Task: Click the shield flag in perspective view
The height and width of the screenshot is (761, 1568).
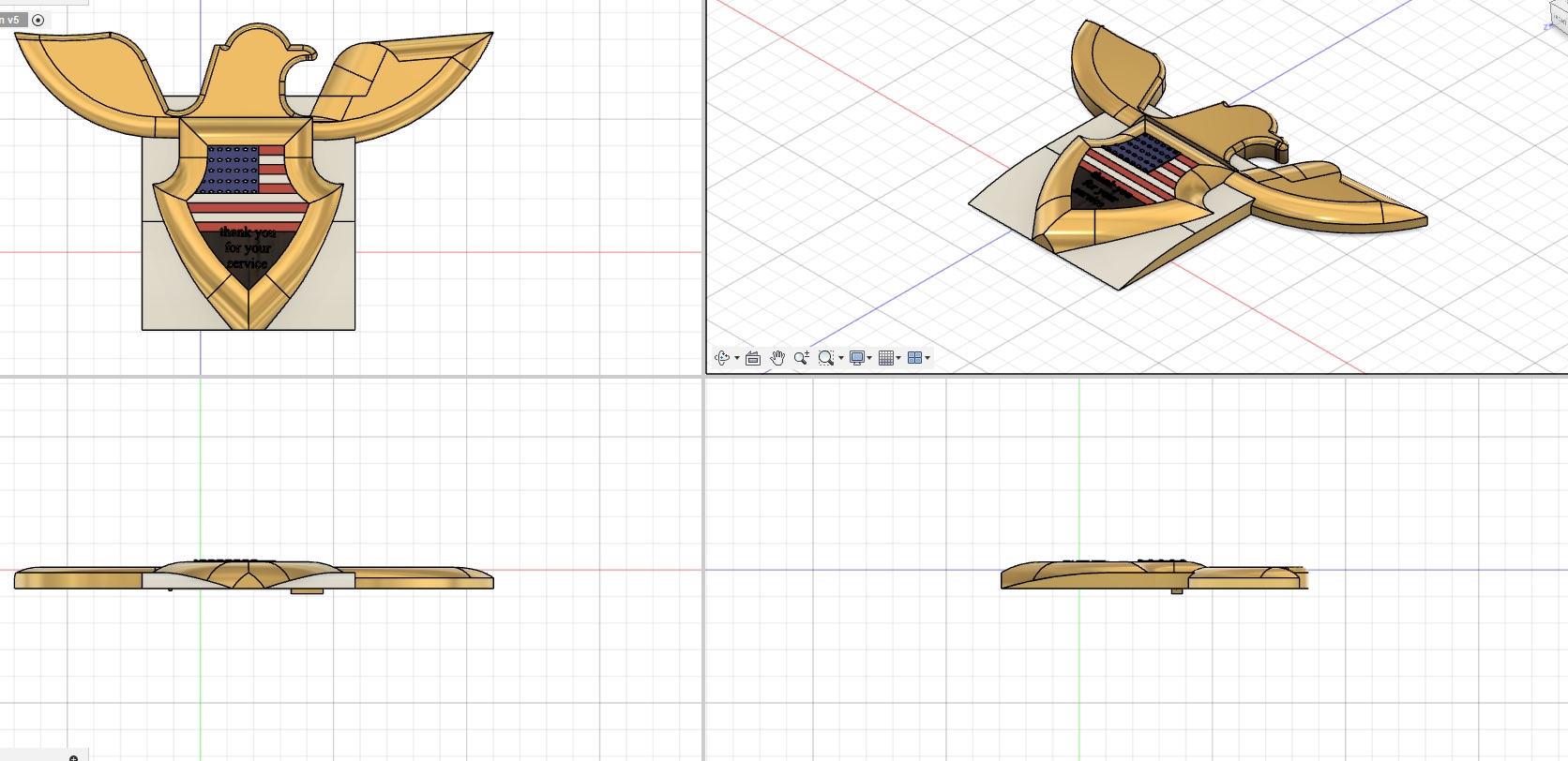Action: 1139,169
